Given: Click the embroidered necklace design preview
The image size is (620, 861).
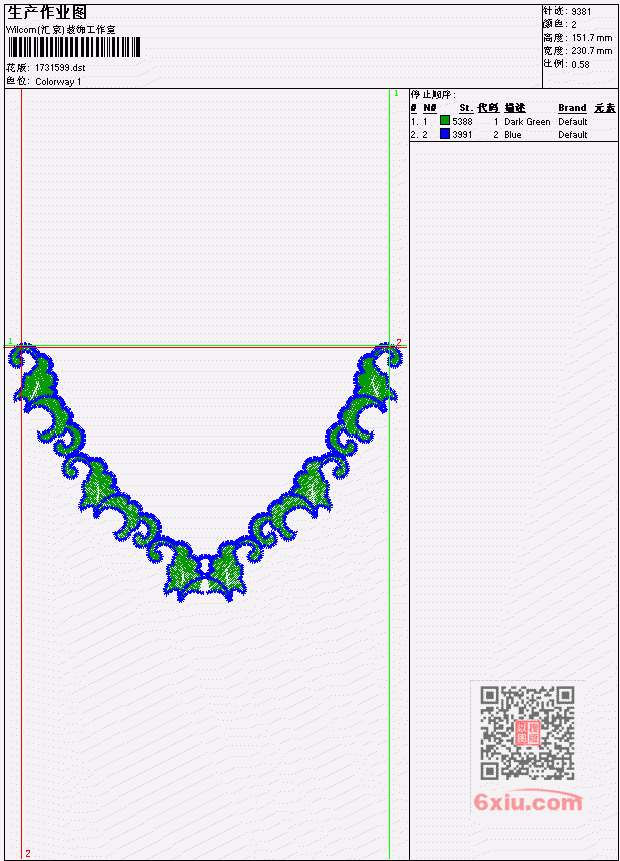Looking at the screenshot, I should (205, 472).
